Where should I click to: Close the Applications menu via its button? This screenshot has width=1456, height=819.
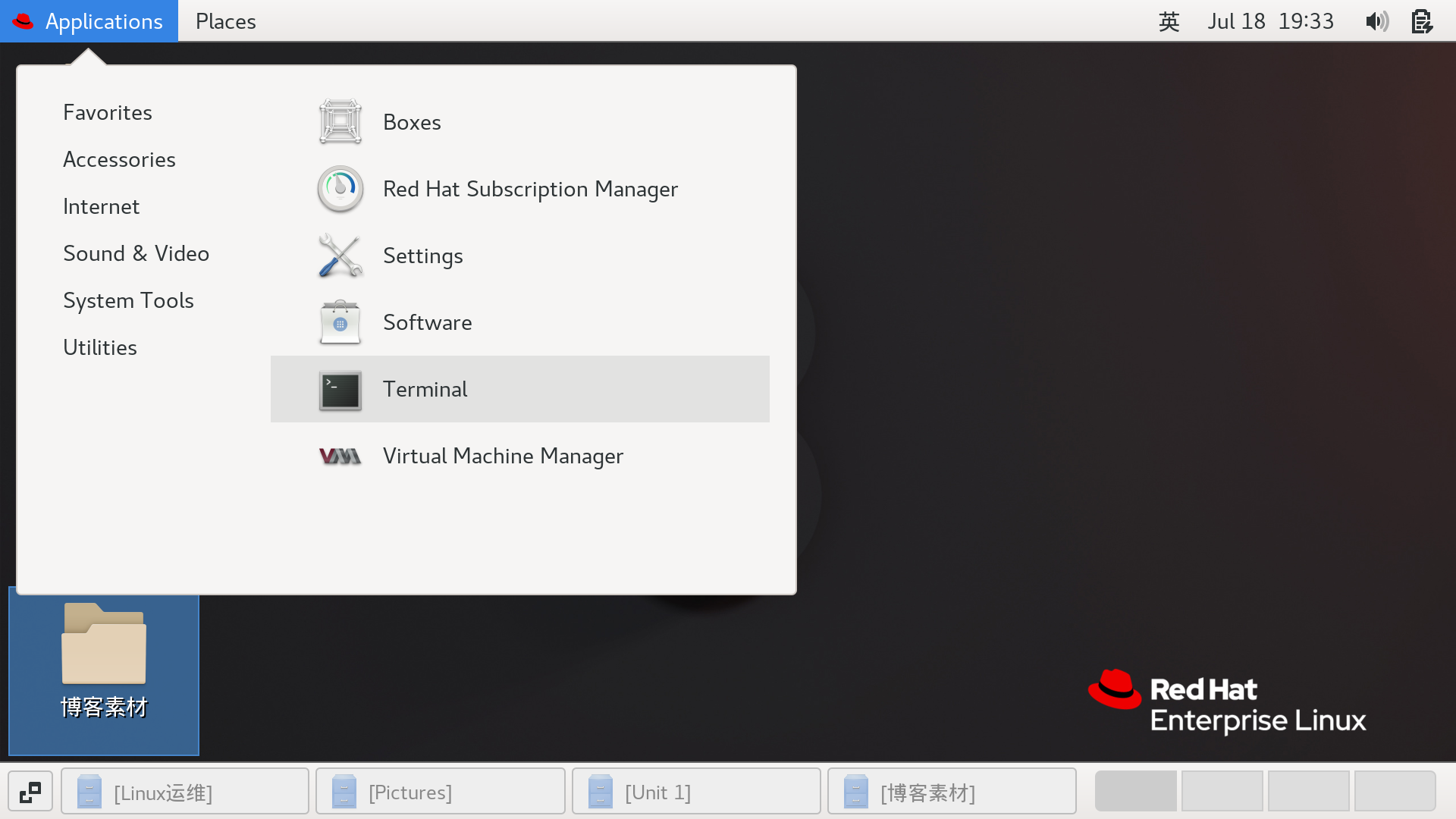89,21
